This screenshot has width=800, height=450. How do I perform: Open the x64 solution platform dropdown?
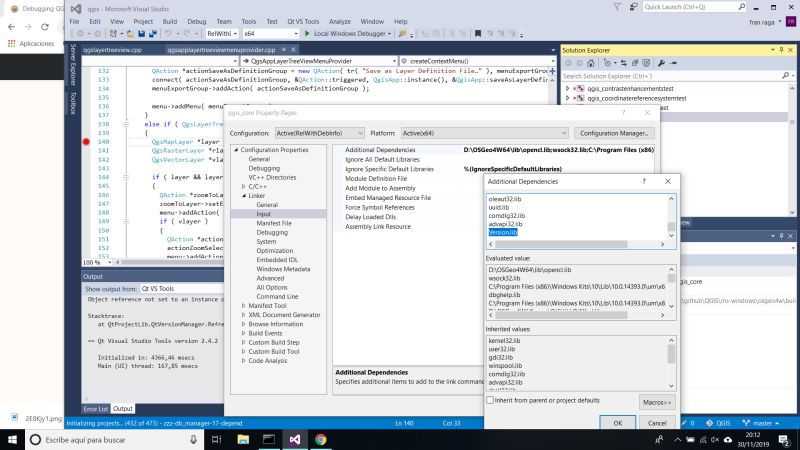tap(270, 34)
